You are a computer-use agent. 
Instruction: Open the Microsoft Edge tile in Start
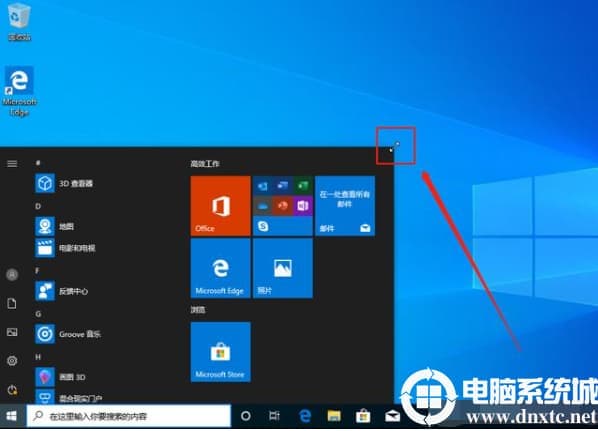[220, 268]
